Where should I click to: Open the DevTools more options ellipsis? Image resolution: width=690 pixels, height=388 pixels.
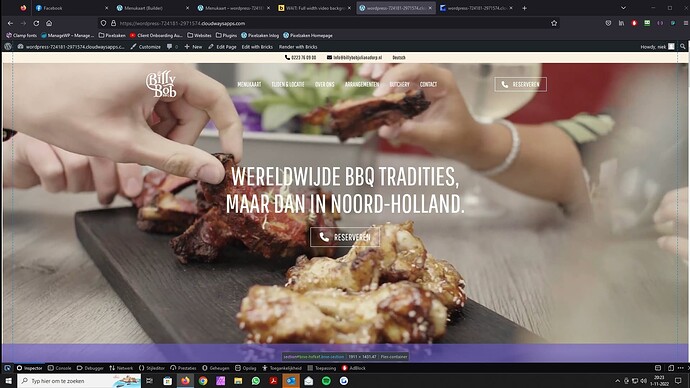[x=681, y=368]
